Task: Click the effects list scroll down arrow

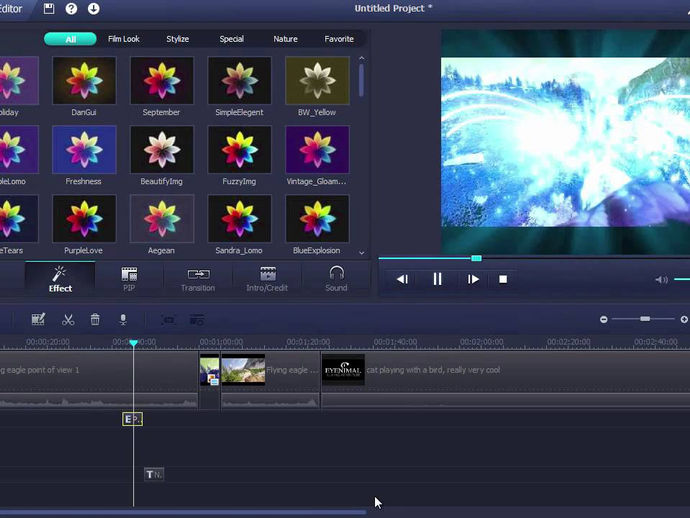Action: (361, 253)
